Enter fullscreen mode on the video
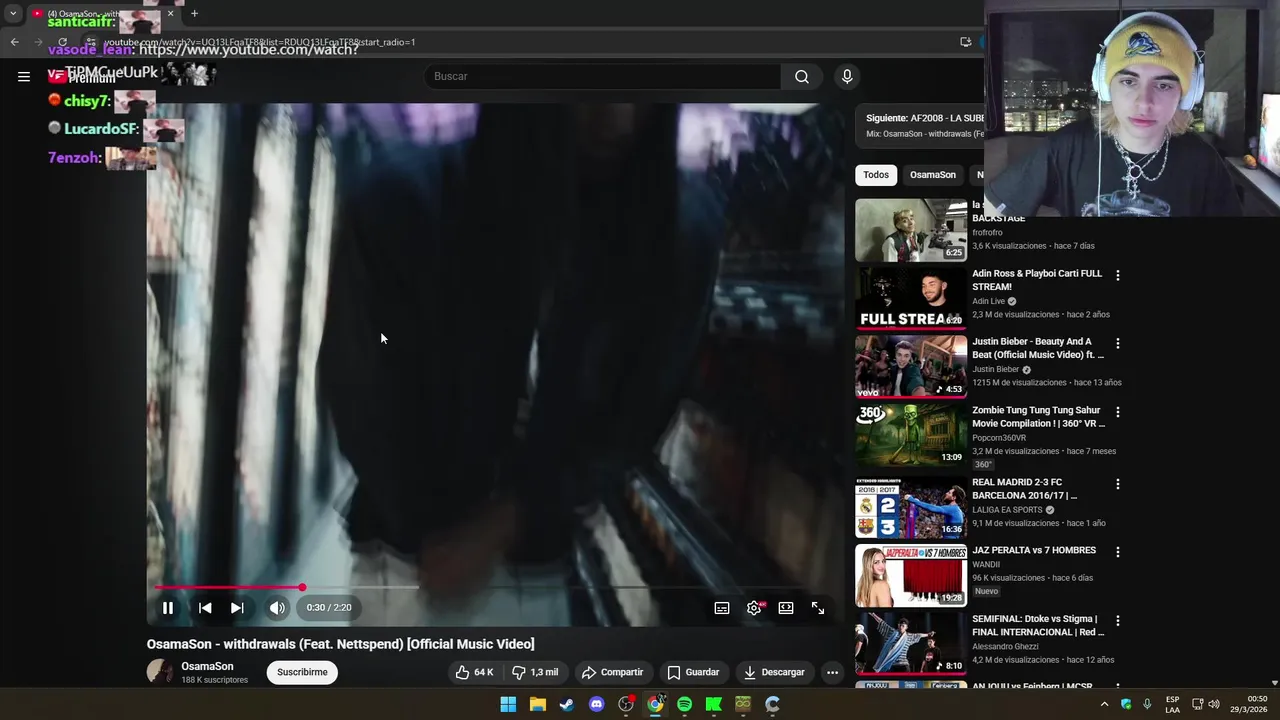The image size is (1280, 720). [x=818, y=608]
